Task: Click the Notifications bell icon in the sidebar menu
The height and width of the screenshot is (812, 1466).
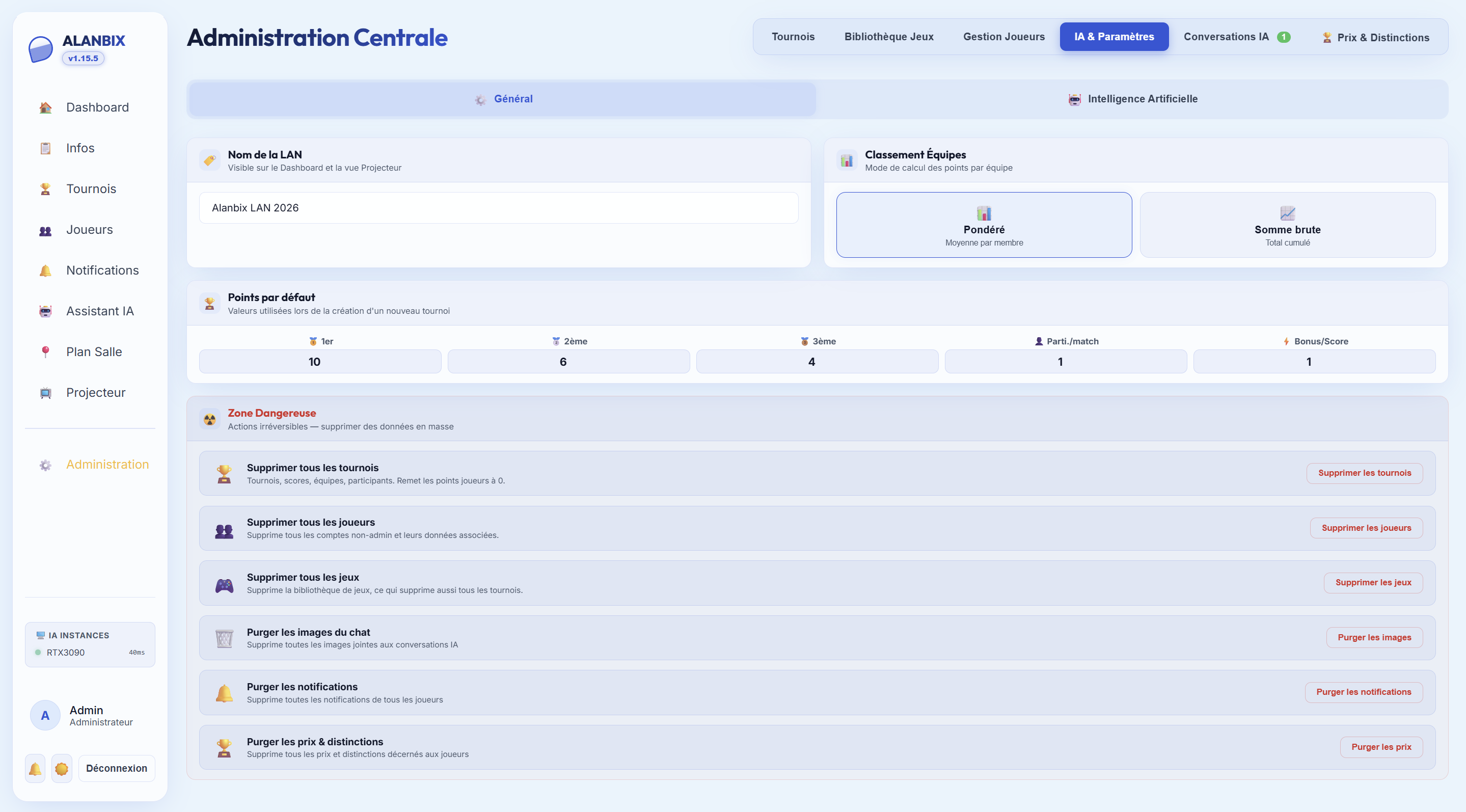Action: tap(45, 271)
